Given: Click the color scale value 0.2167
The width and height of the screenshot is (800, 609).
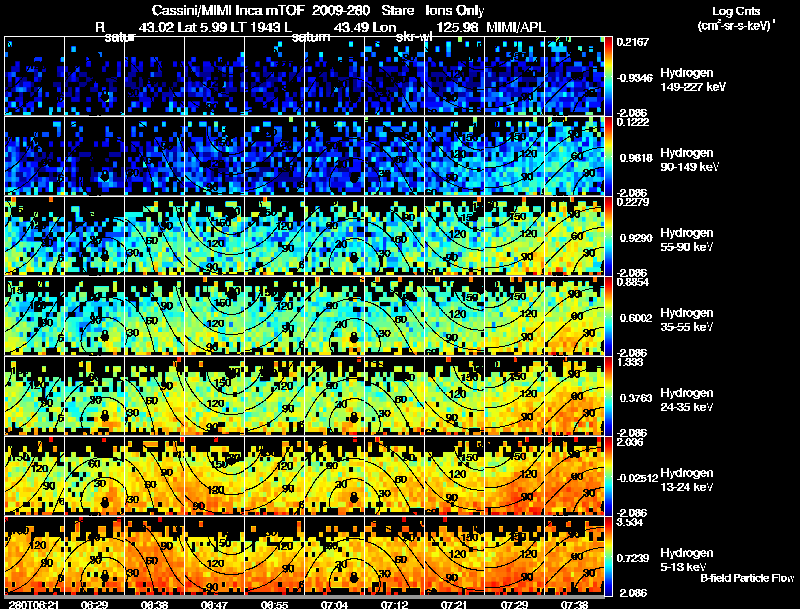Looking at the screenshot, I should pos(633,42).
